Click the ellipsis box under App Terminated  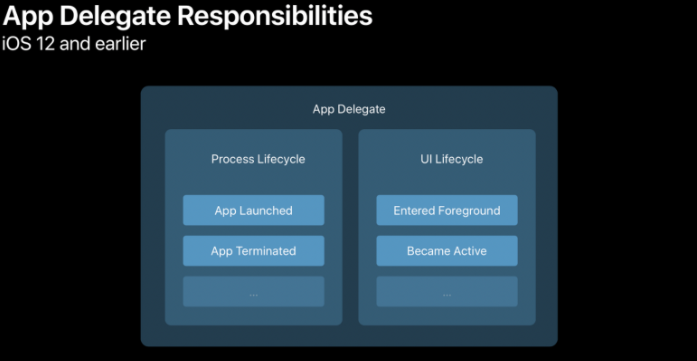253,292
